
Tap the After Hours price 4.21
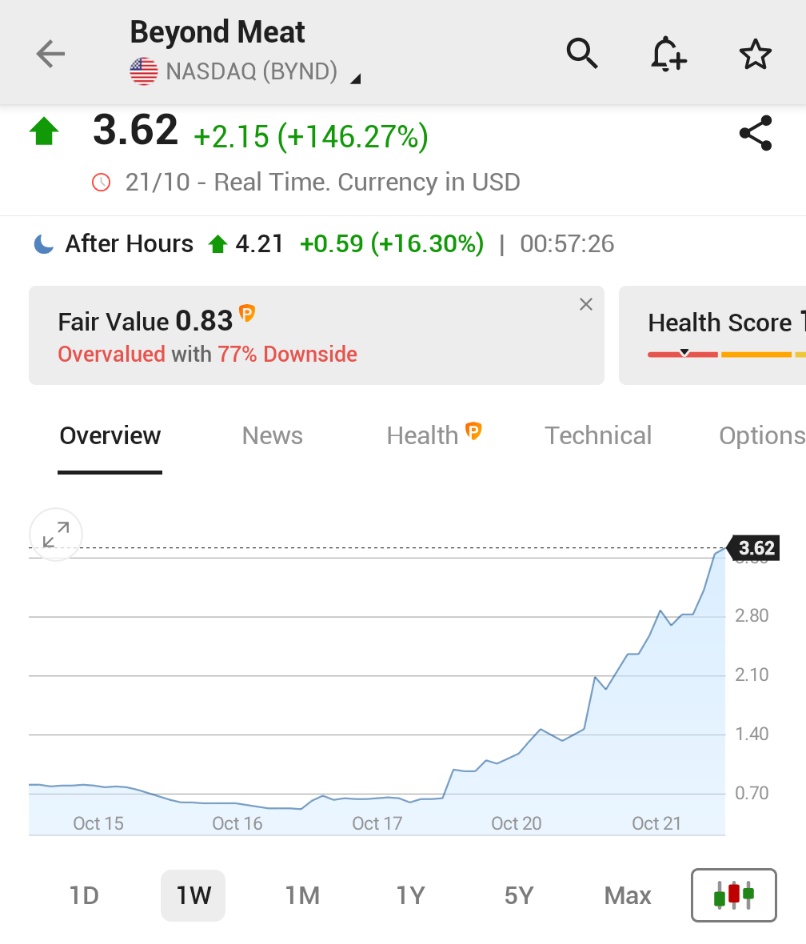(259, 244)
